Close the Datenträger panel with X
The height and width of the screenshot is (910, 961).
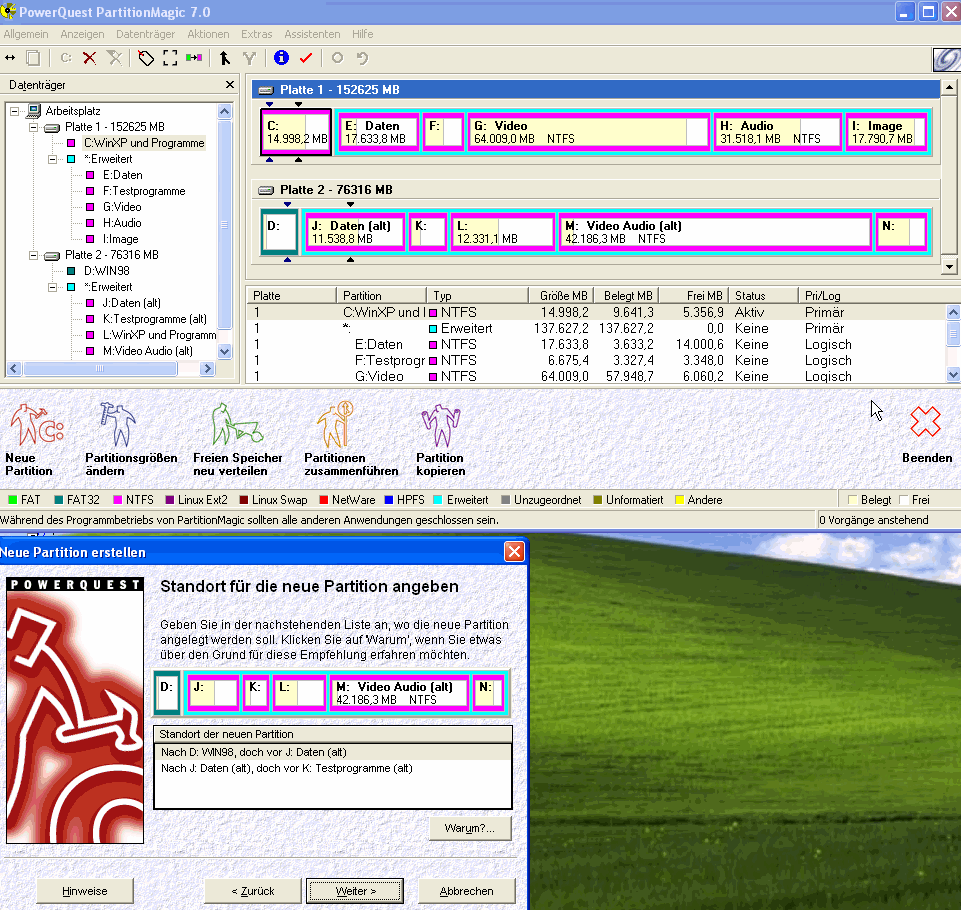pyautogui.click(x=230, y=85)
